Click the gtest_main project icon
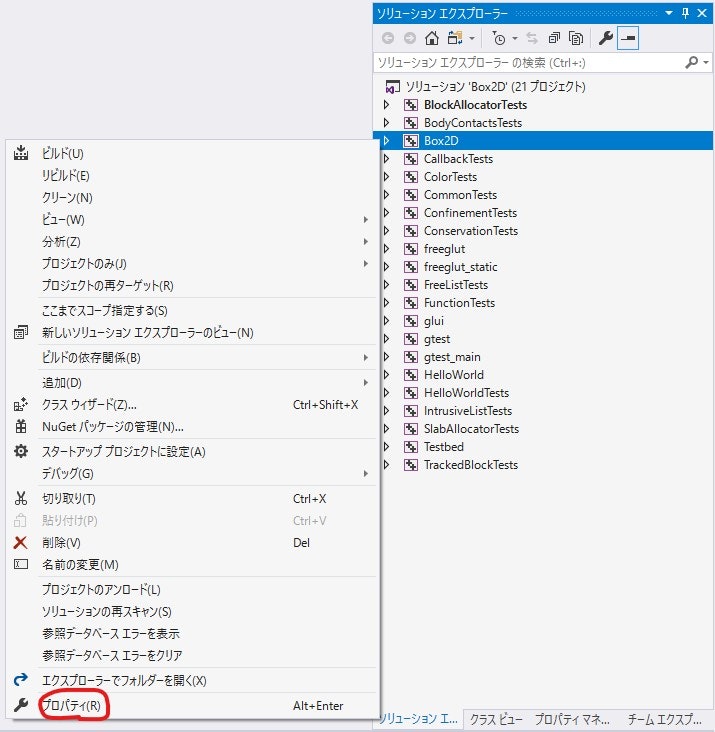The height and width of the screenshot is (732, 715). pos(411,357)
